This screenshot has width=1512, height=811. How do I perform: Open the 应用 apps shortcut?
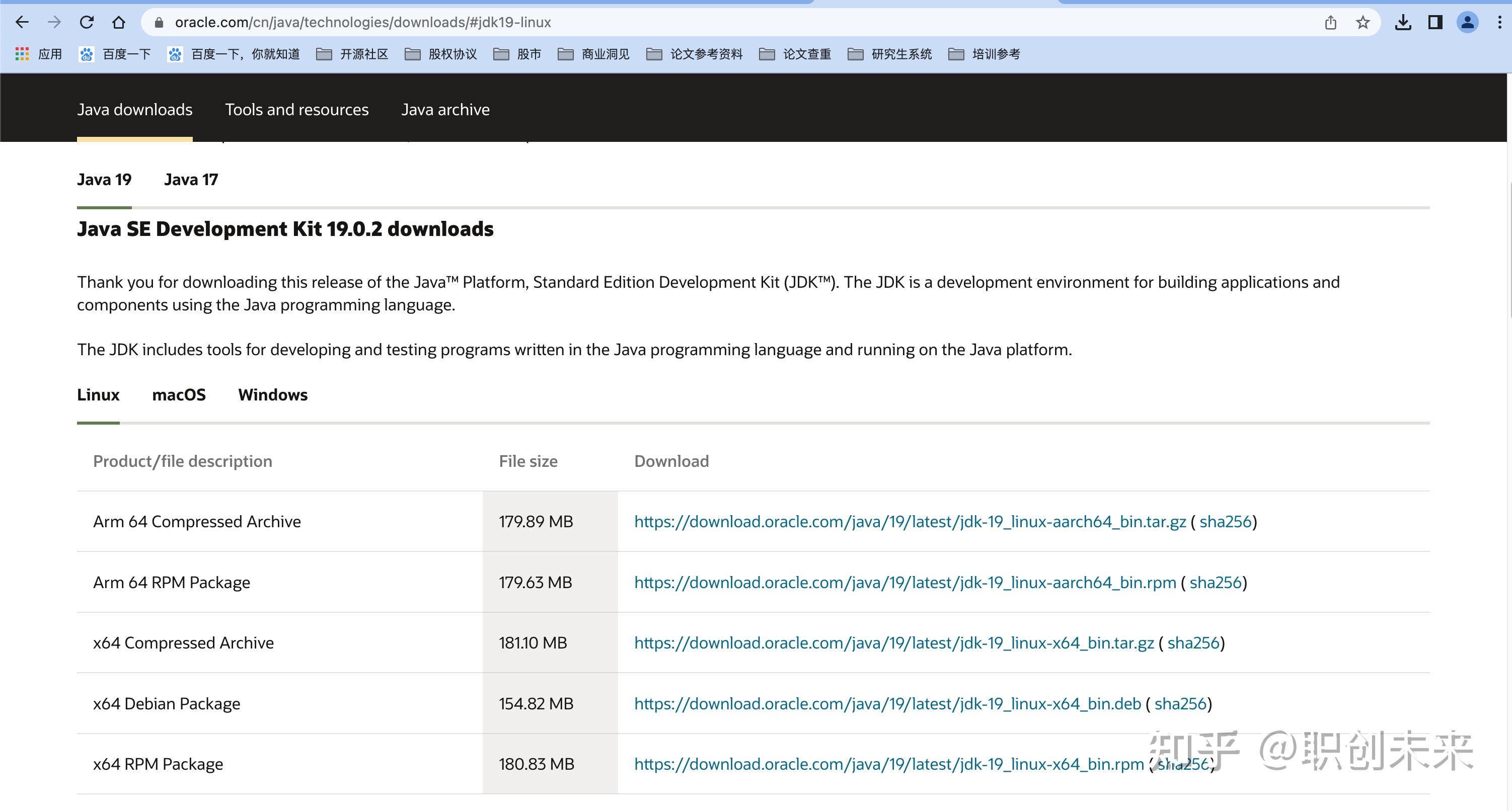(39, 54)
